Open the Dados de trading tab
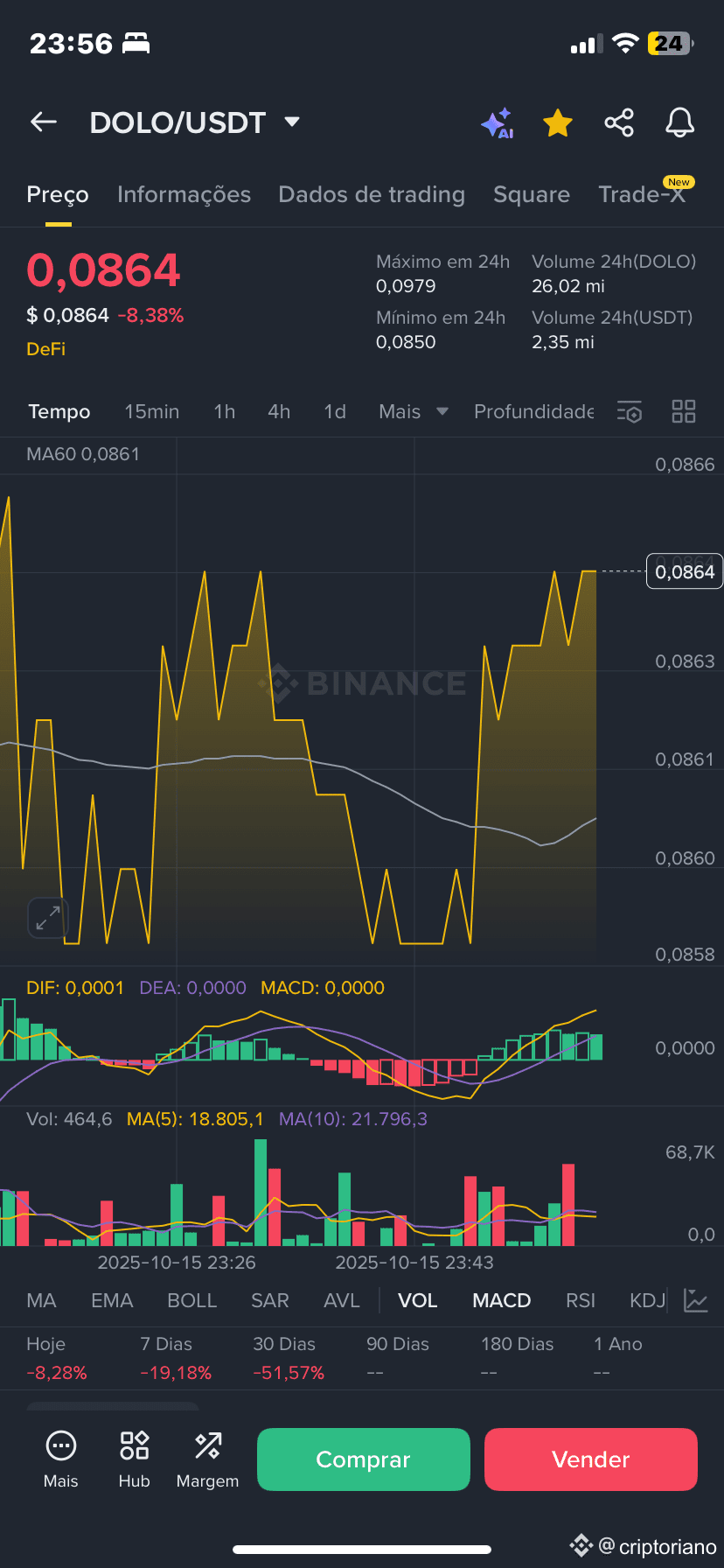The width and height of the screenshot is (724, 1568). [x=372, y=194]
